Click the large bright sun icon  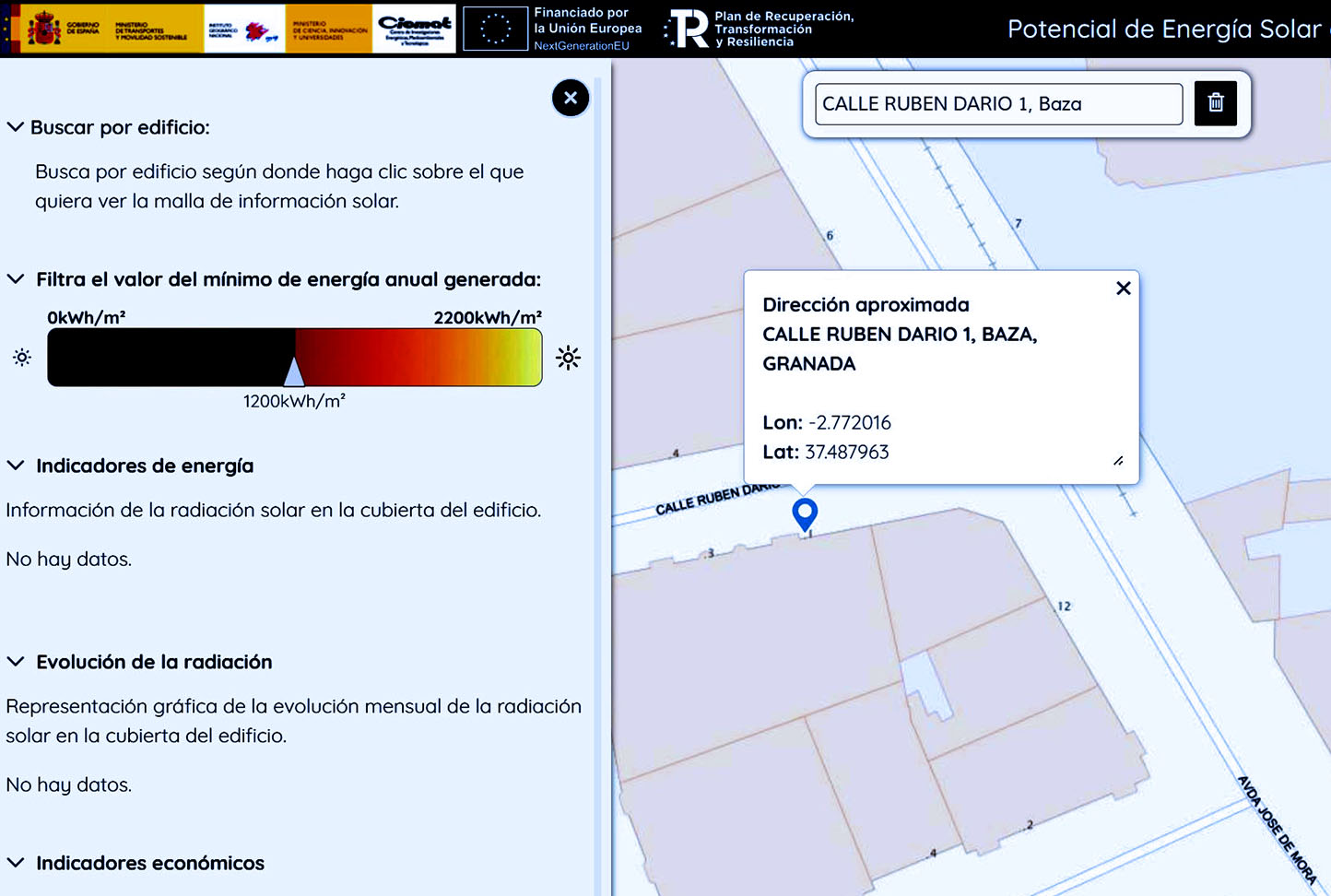pyautogui.click(x=568, y=358)
